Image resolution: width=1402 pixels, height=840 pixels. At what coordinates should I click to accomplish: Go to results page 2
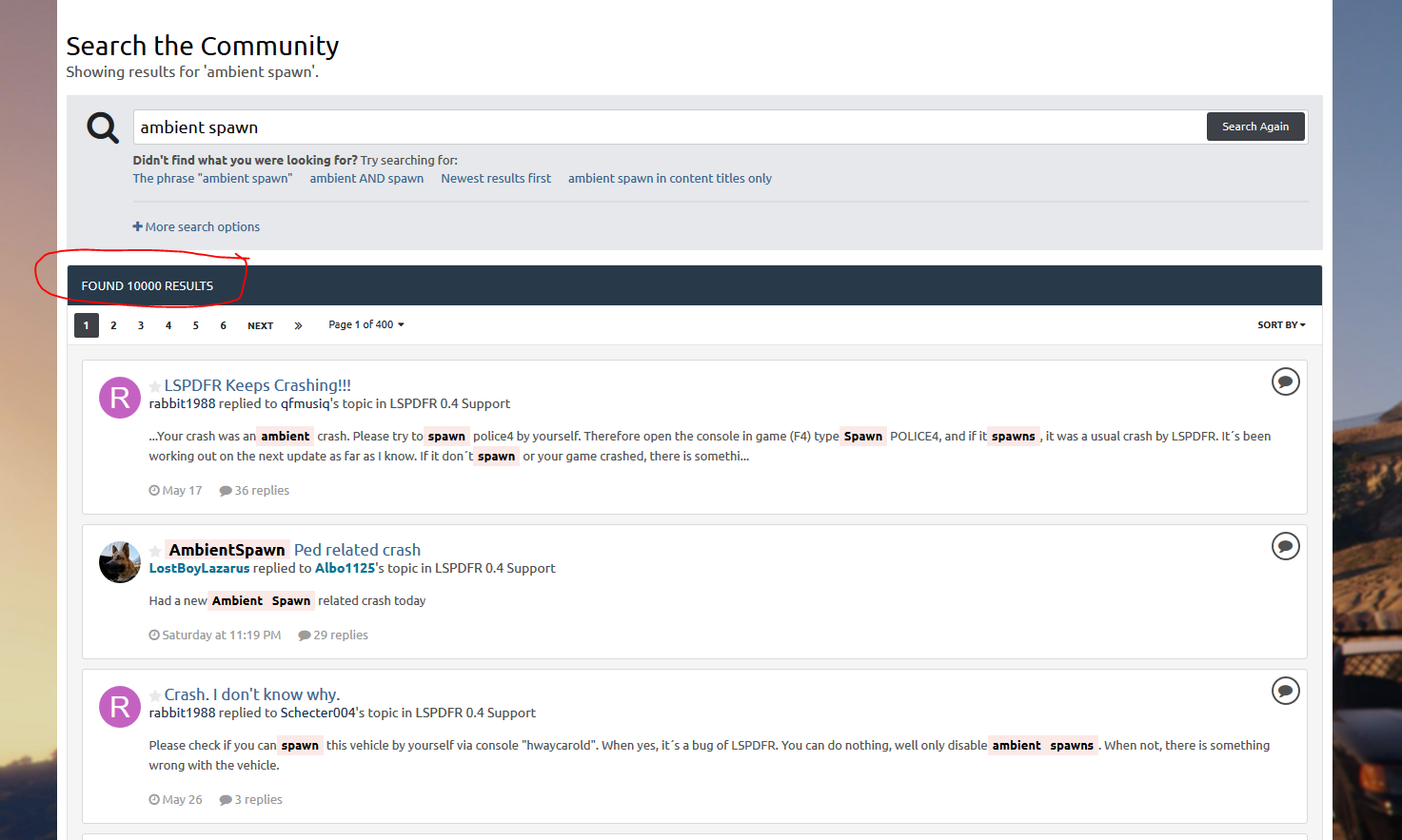click(x=113, y=325)
